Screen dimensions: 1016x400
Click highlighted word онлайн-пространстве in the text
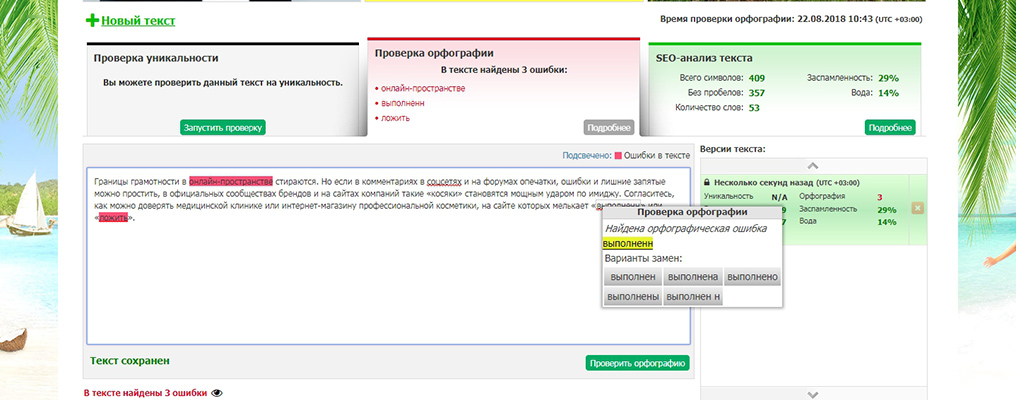pyautogui.click(x=231, y=182)
